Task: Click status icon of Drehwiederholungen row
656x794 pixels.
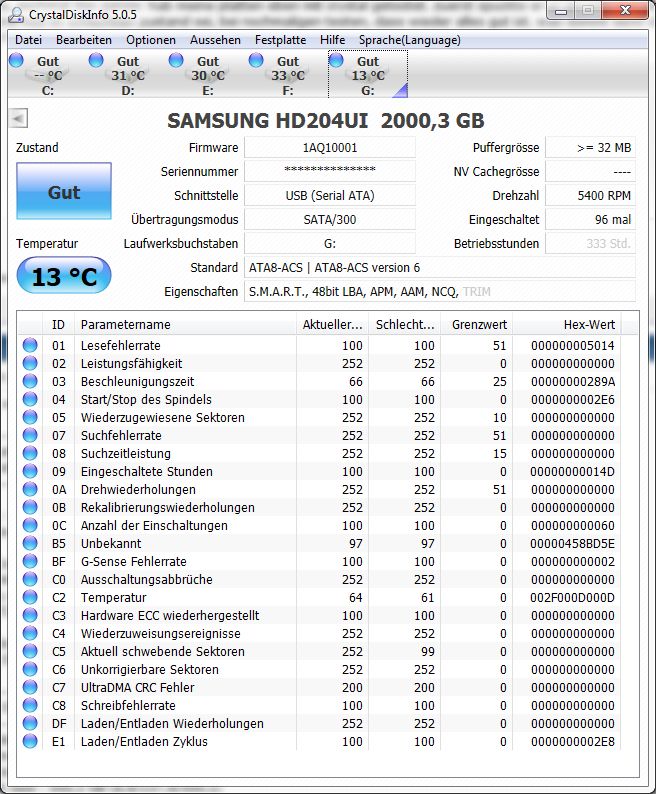Action: [30, 489]
